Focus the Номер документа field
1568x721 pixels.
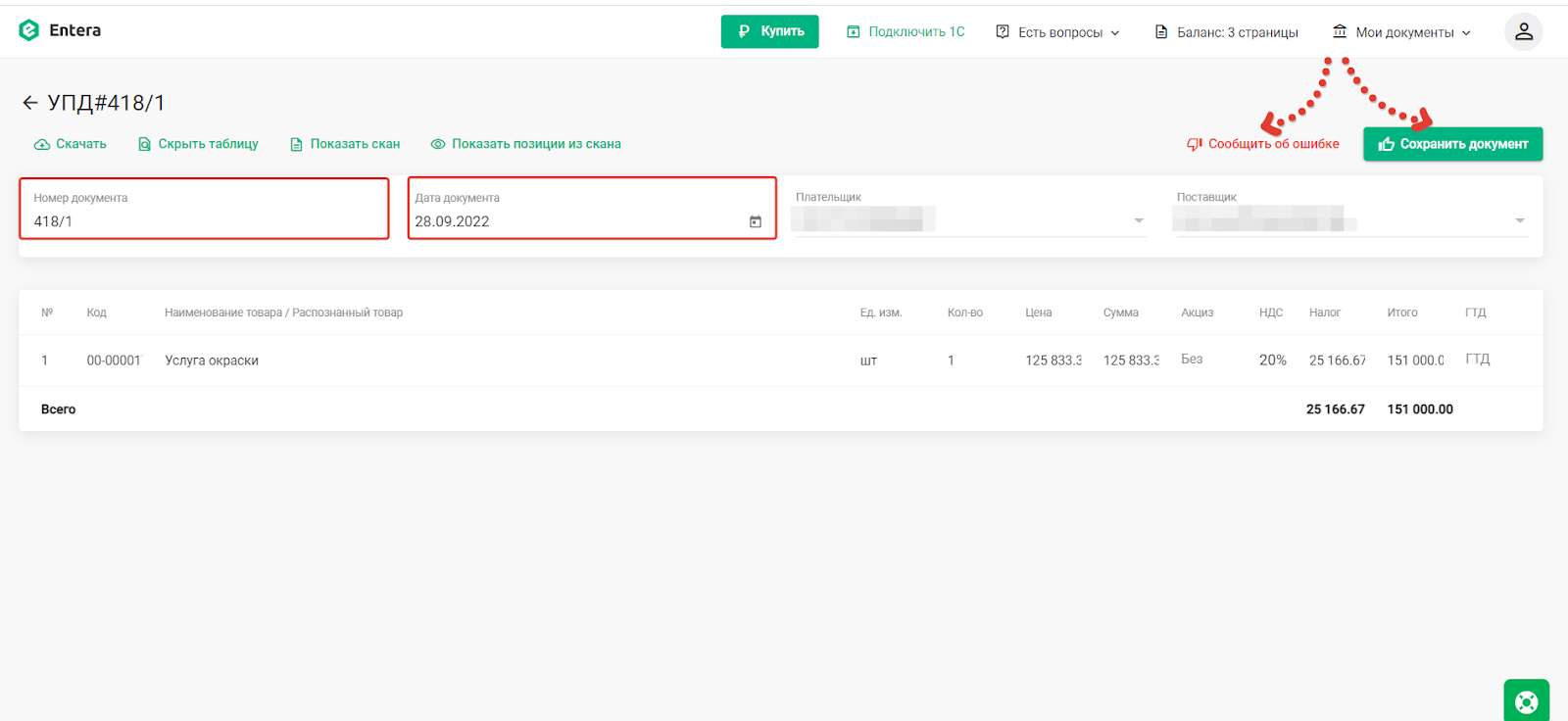pyautogui.click(x=204, y=209)
